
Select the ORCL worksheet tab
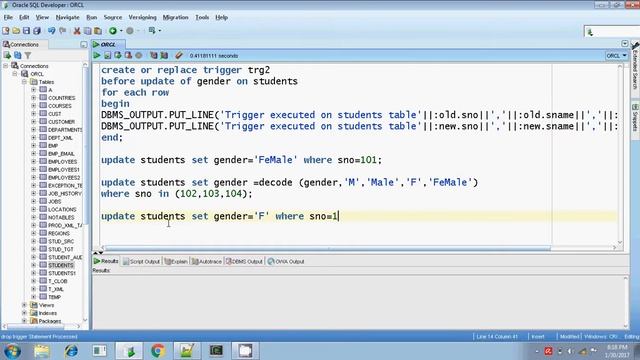108,44
